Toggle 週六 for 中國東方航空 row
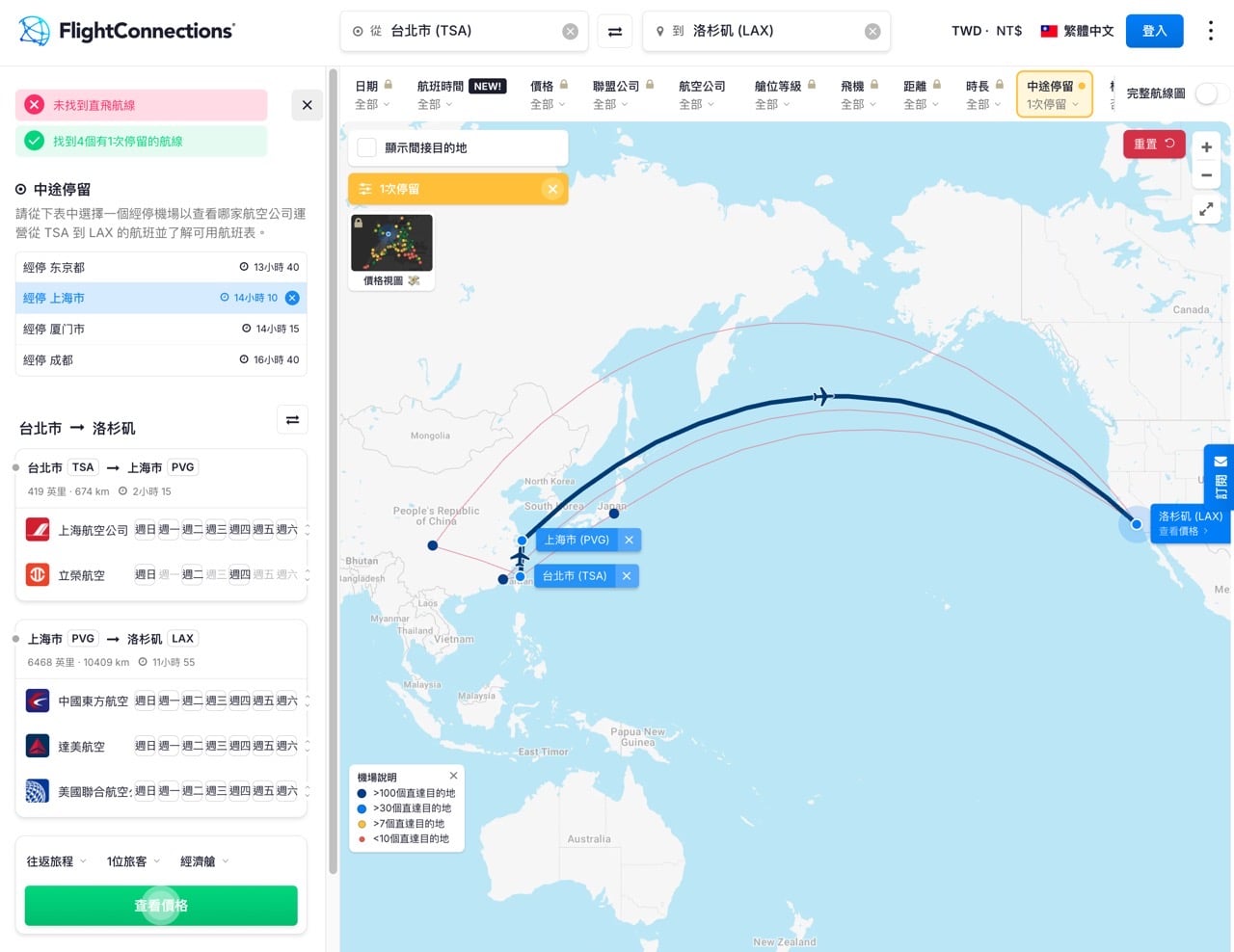This screenshot has width=1234, height=952. (286, 701)
